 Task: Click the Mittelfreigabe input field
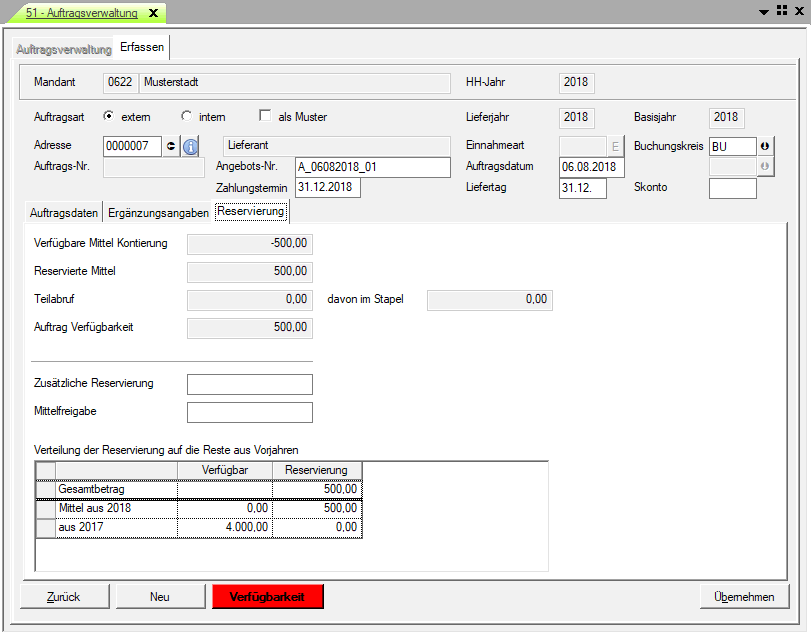tap(250, 412)
